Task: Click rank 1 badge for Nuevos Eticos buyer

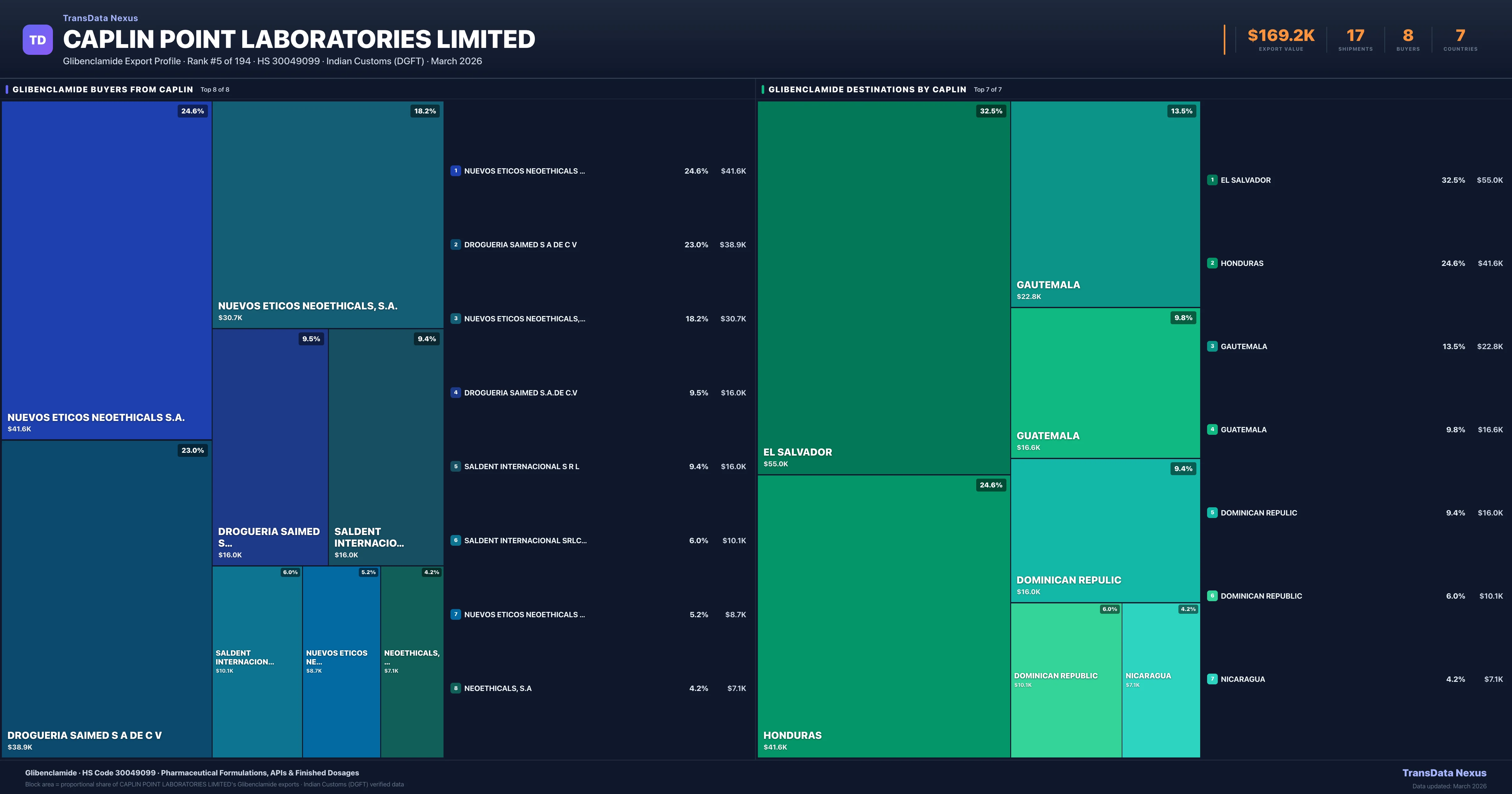Action: tap(455, 171)
